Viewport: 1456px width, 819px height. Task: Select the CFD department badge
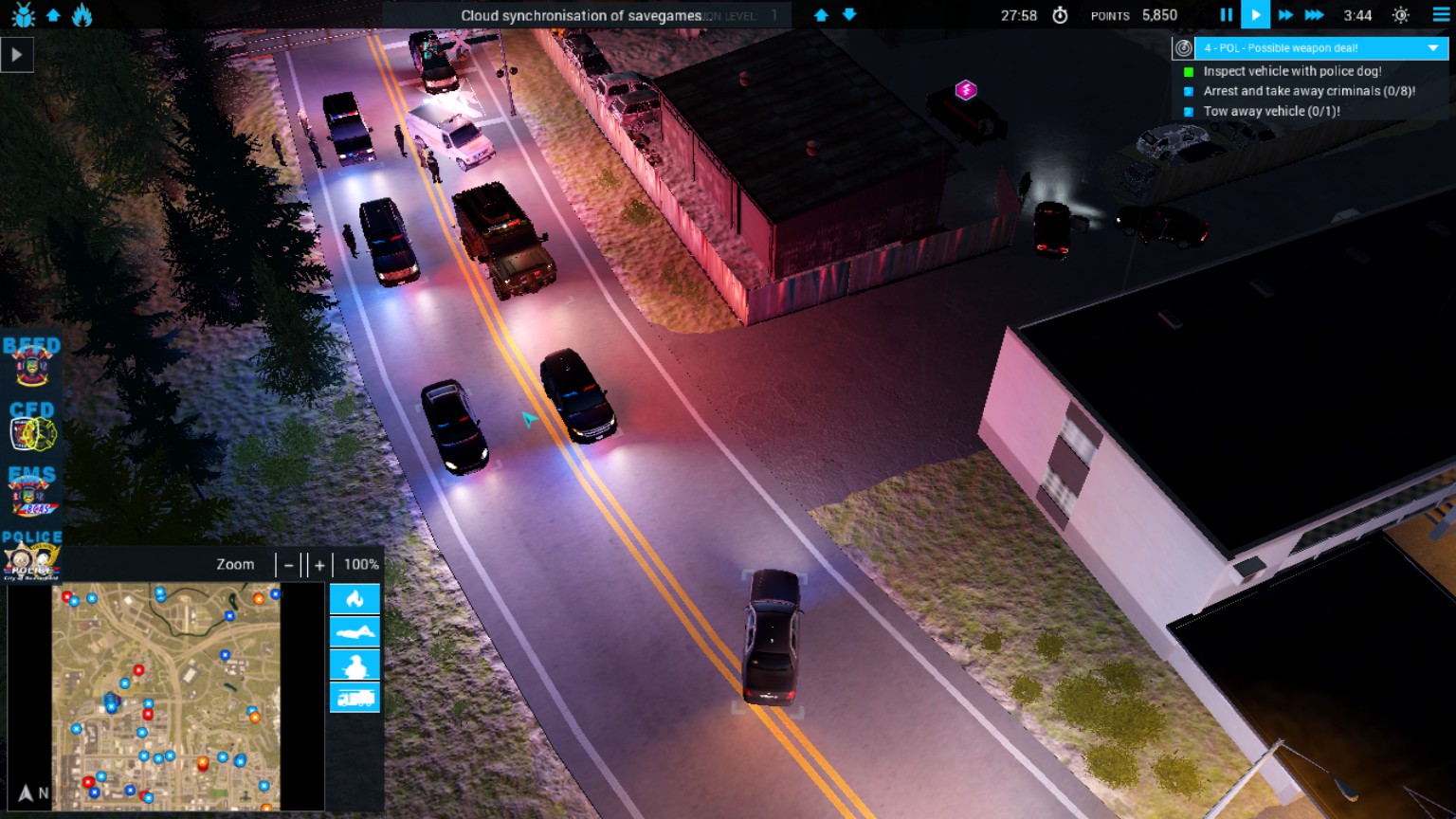click(32, 426)
